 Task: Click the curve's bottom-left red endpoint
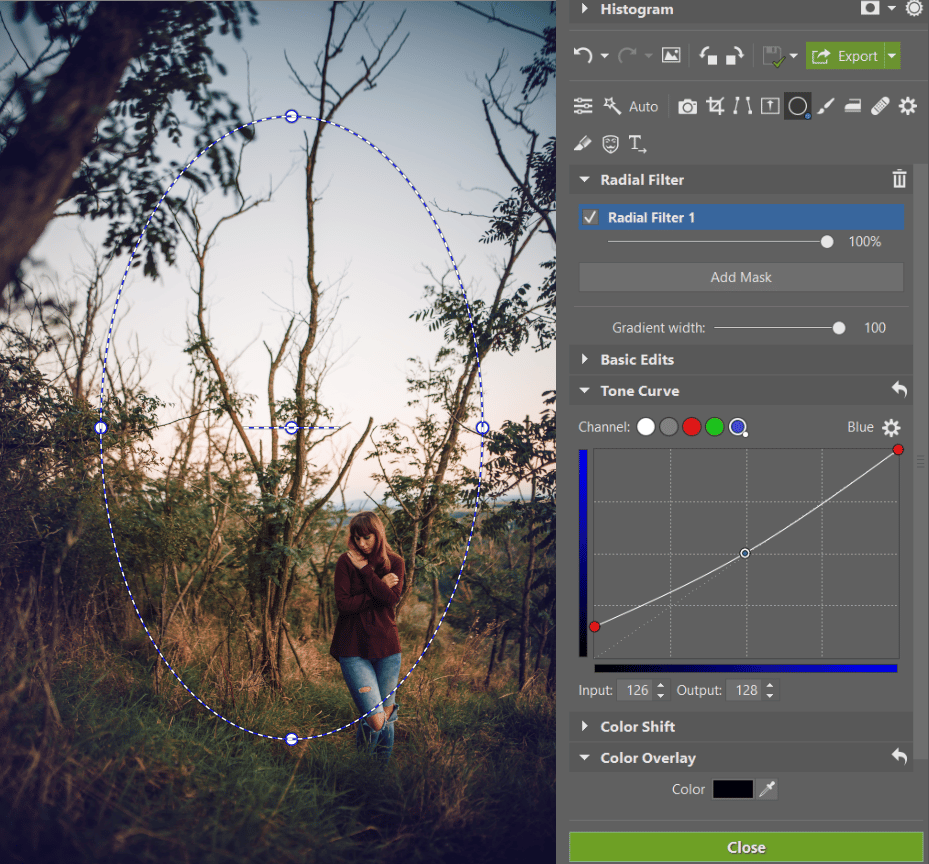point(595,627)
